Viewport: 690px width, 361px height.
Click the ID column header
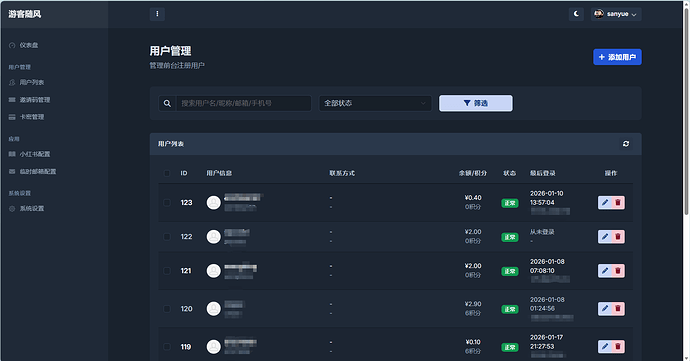(x=184, y=173)
